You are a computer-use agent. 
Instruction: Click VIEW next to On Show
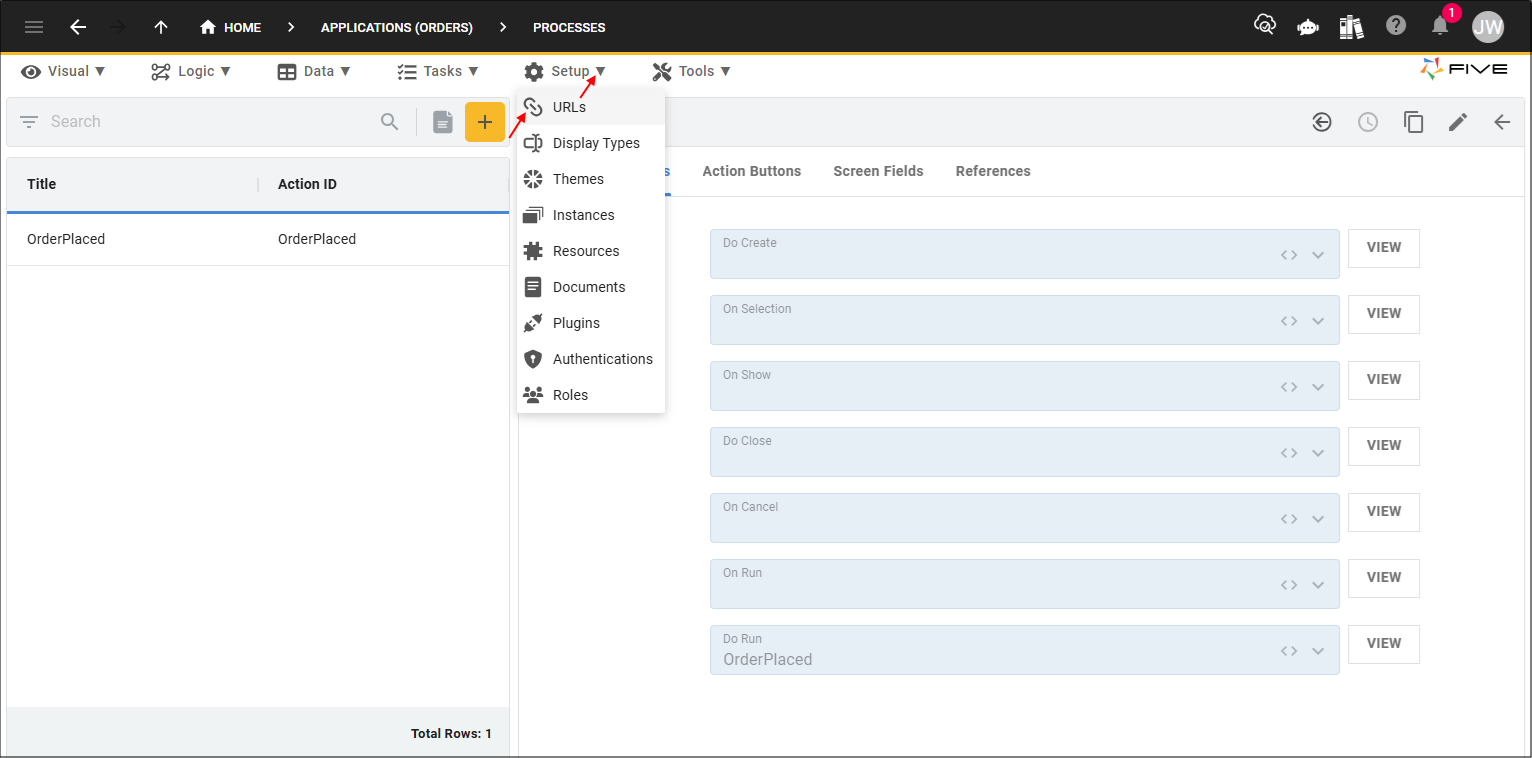coord(1384,380)
